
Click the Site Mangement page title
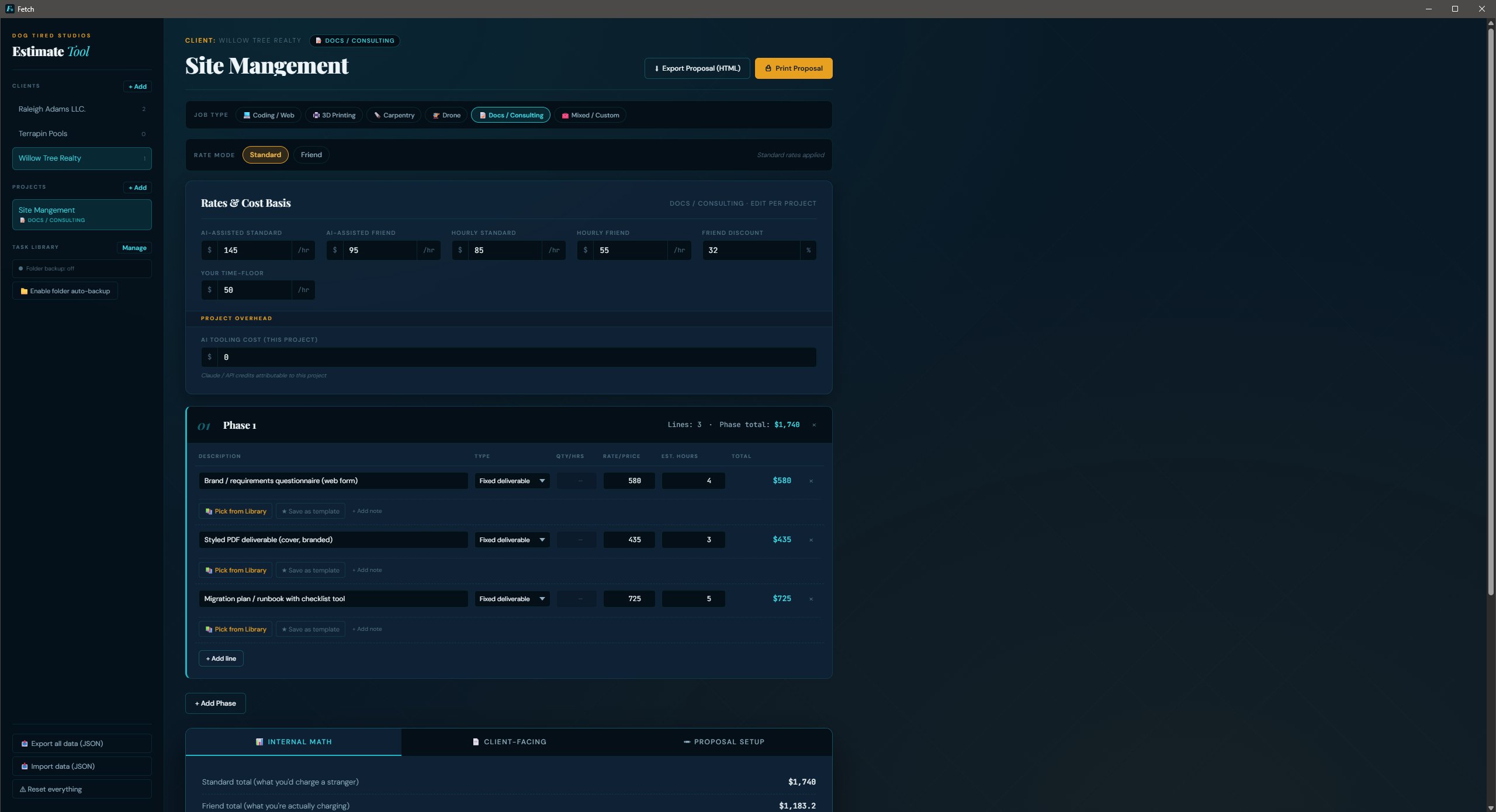click(x=266, y=66)
